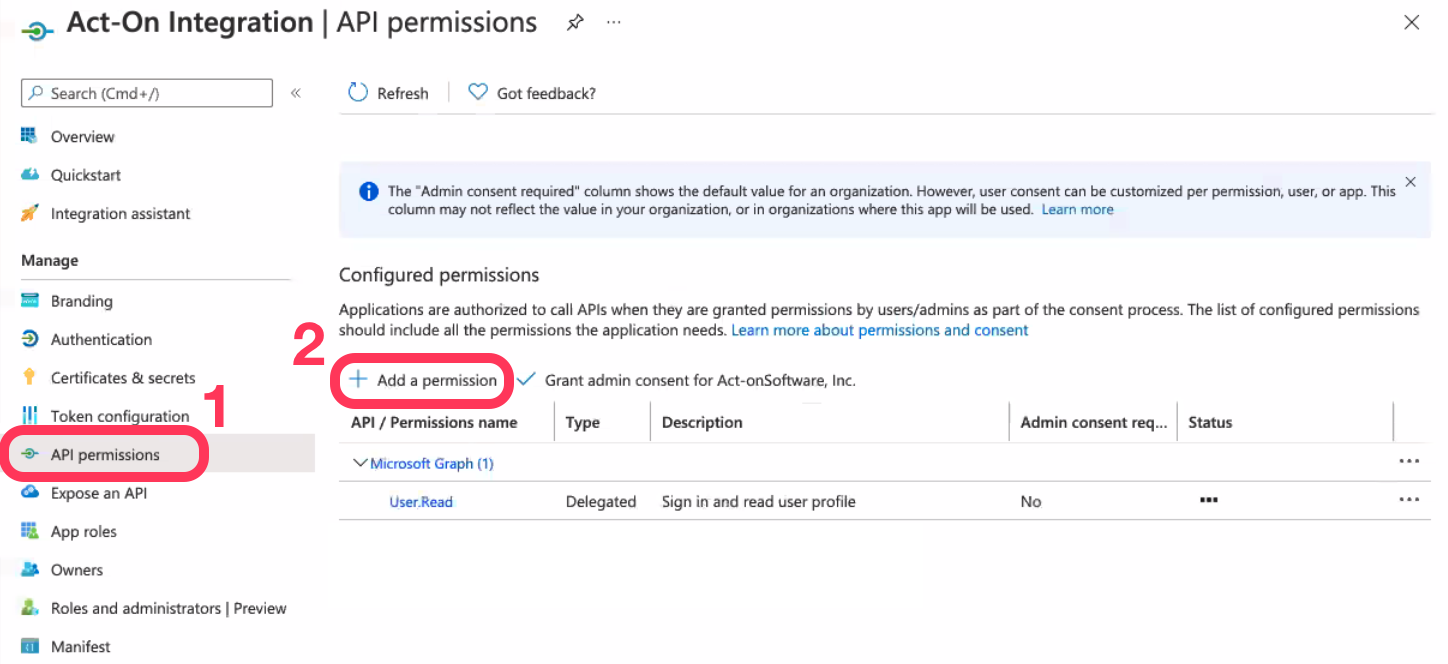Click the Integration assistant rocket icon
This screenshot has height=664, width=1448.
[30, 213]
